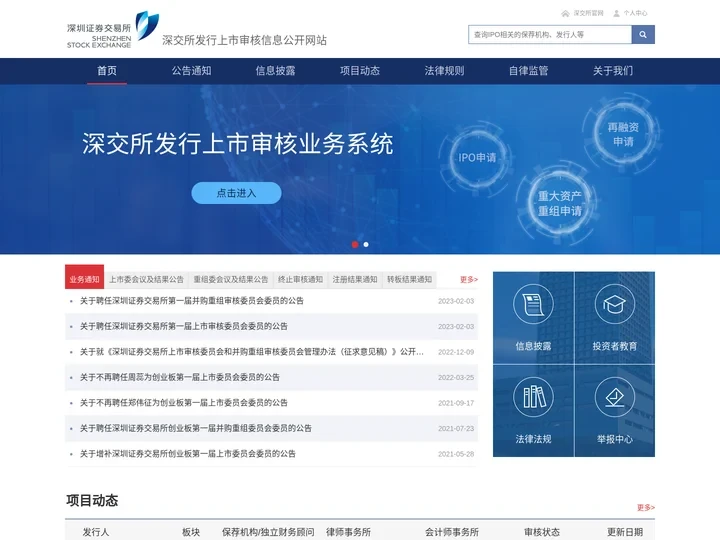Screen dimensions: 720x540
Task: Switch to 注册结果通知 tab
Action: pos(355,279)
